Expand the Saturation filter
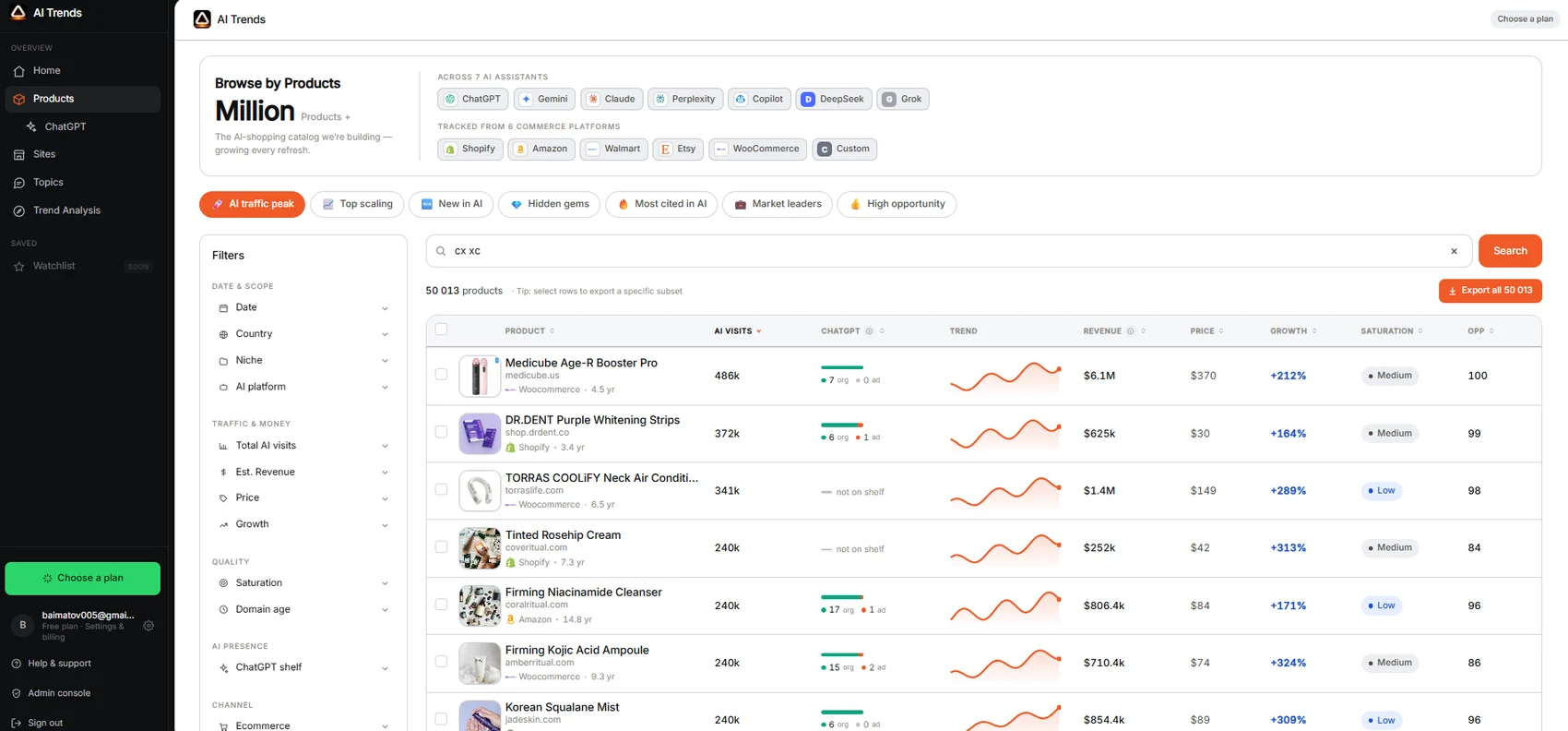The image size is (1568, 731). [303, 583]
